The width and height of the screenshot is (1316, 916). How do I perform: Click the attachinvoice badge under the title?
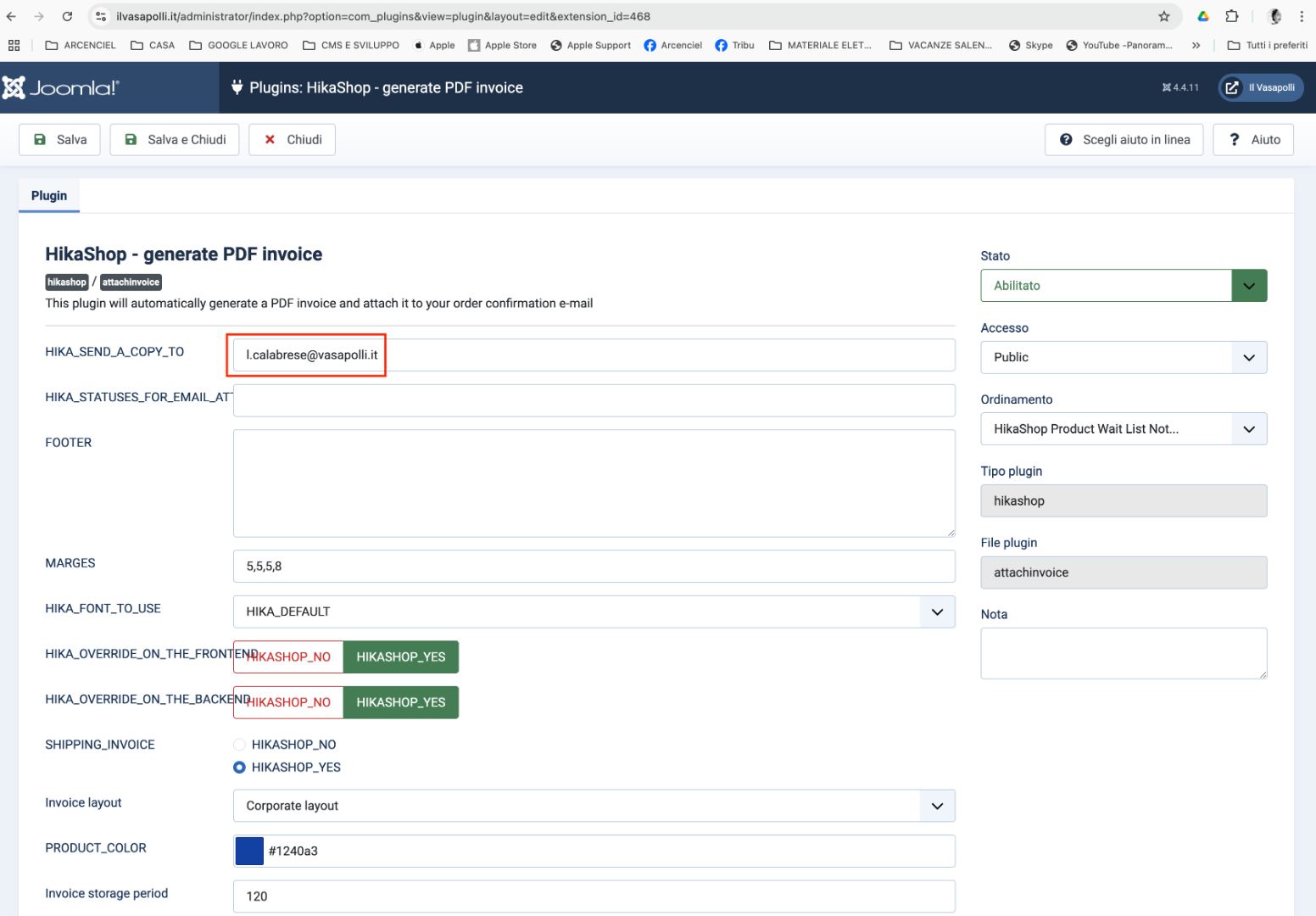point(131,282)
